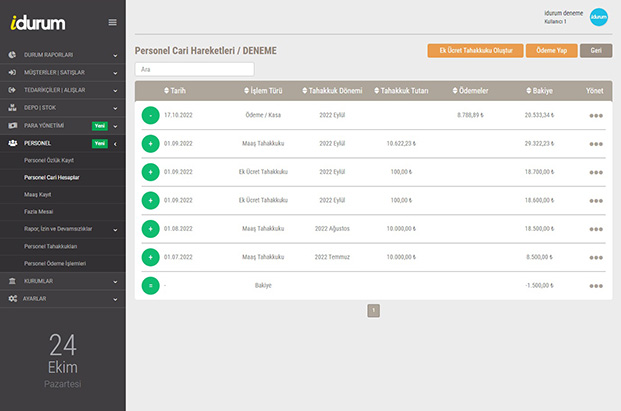This screenshot has height=411, width=621.
Task: Click the 2022 Ağustos period cell
Action: 332,229
